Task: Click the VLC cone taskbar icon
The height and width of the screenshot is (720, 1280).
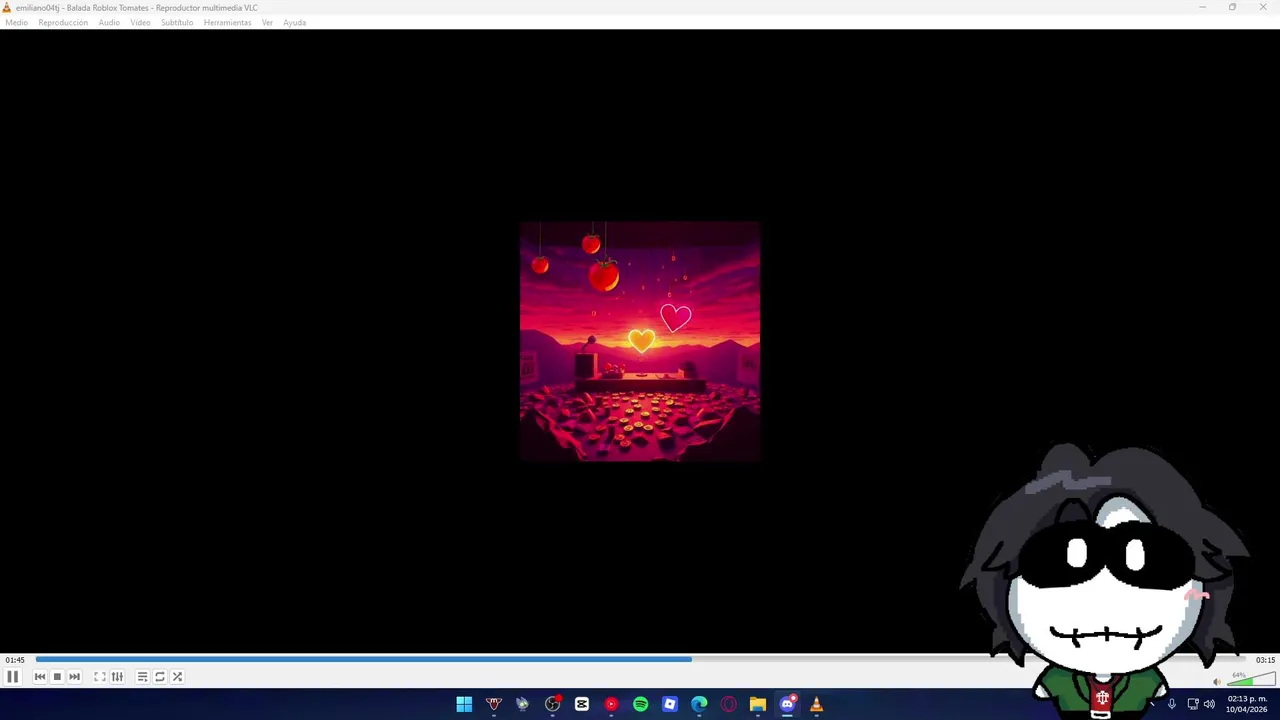Action: 816,704
